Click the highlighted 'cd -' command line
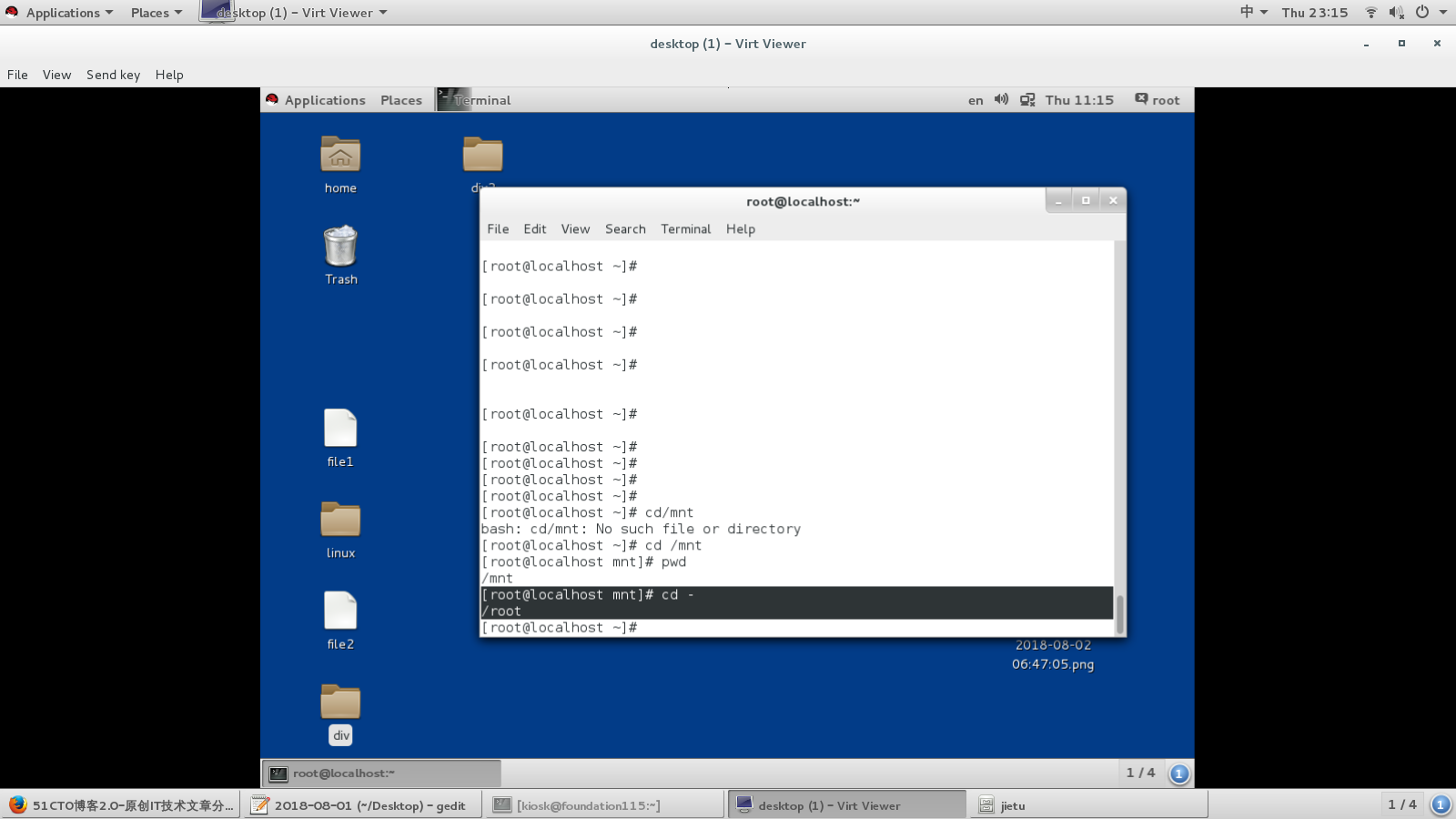Viewport: 1456px width, 819px height. pos(796,595)
